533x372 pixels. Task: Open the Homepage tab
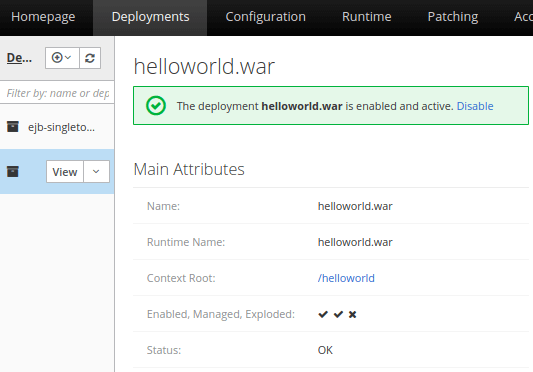coord(43,17)
